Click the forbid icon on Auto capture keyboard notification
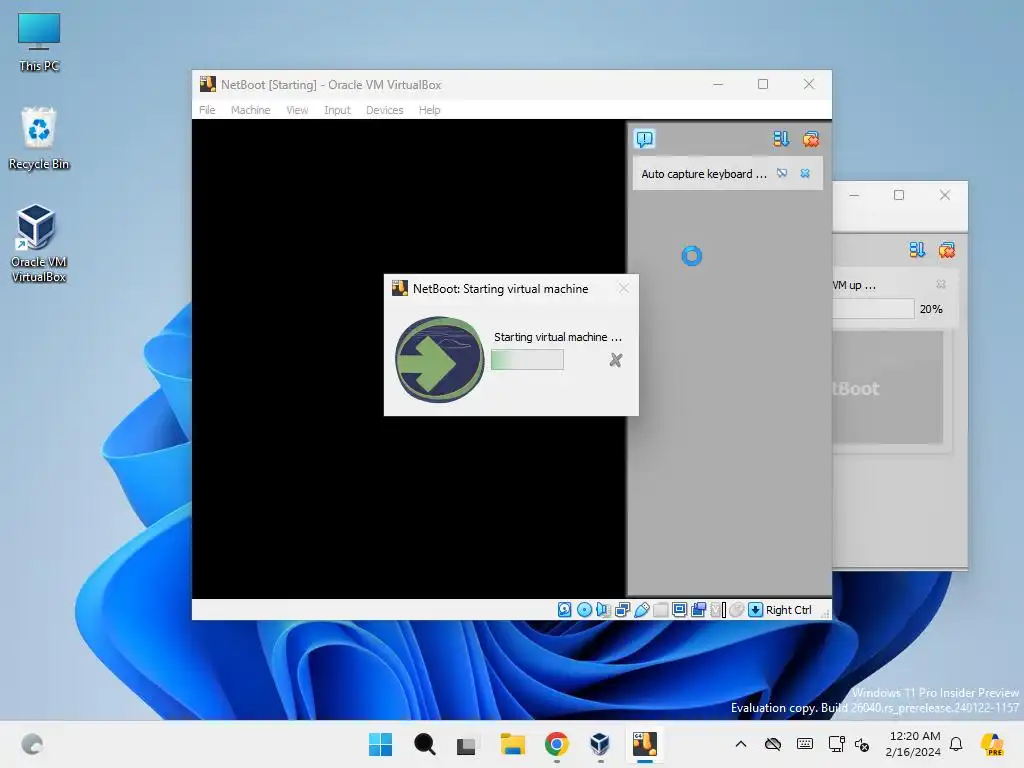 click(782, 173)
